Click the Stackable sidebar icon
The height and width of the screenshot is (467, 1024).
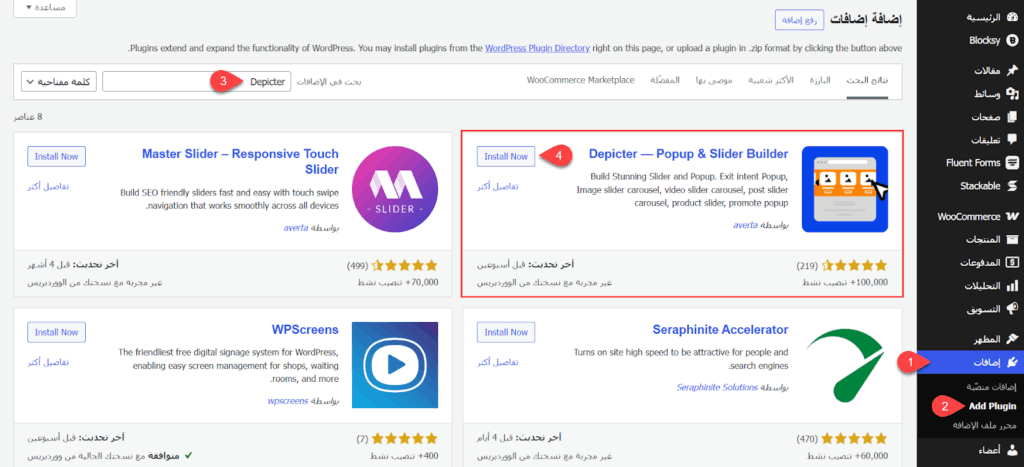point(1012,186)
